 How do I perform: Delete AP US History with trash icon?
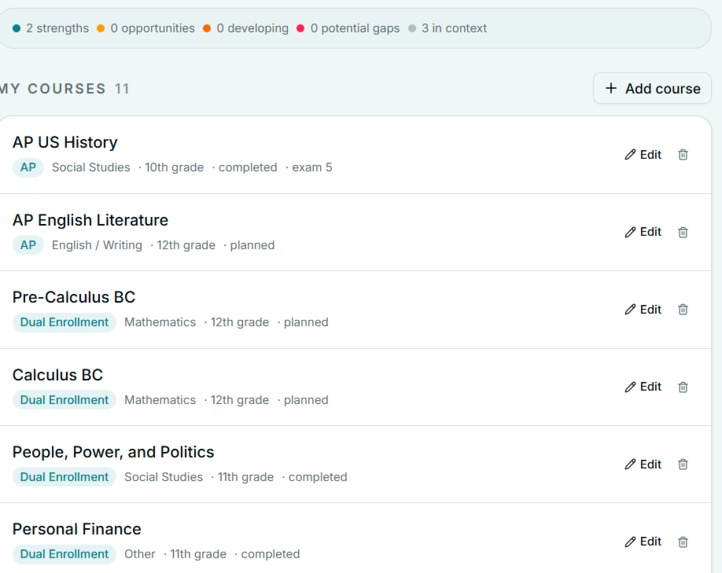click(x=683, y=155)
